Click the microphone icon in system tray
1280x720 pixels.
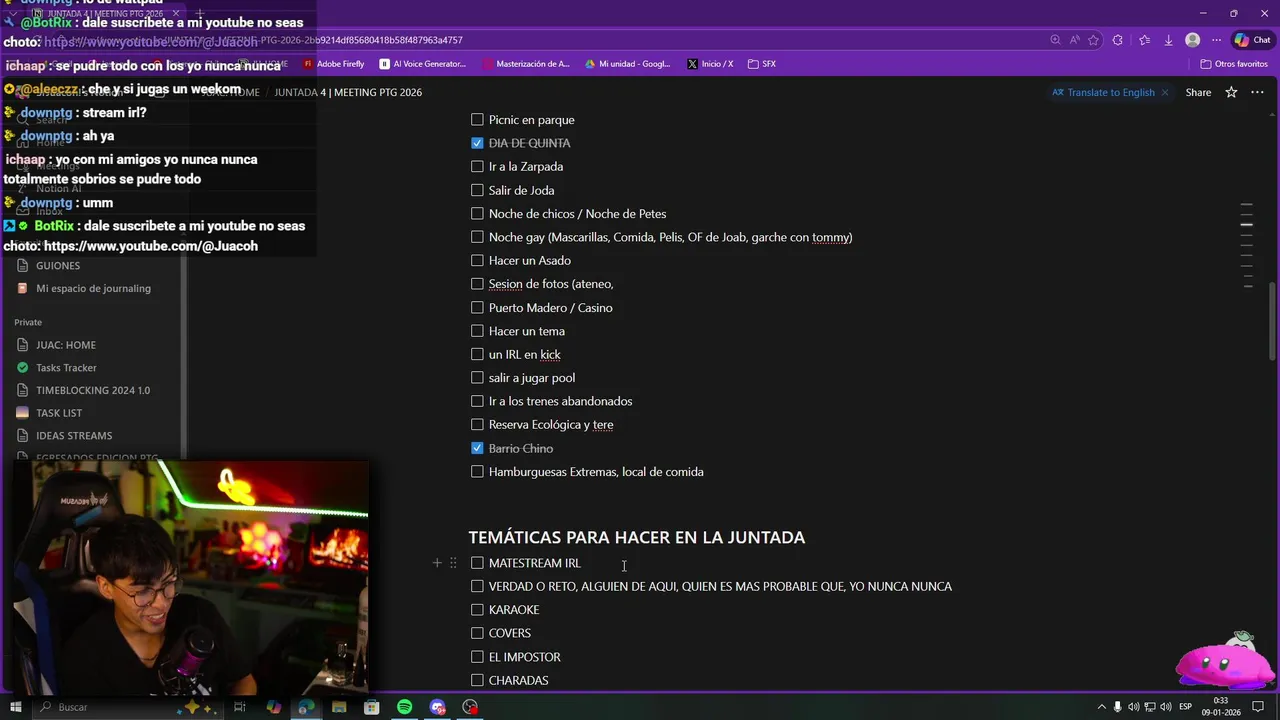coord(1118,707)
